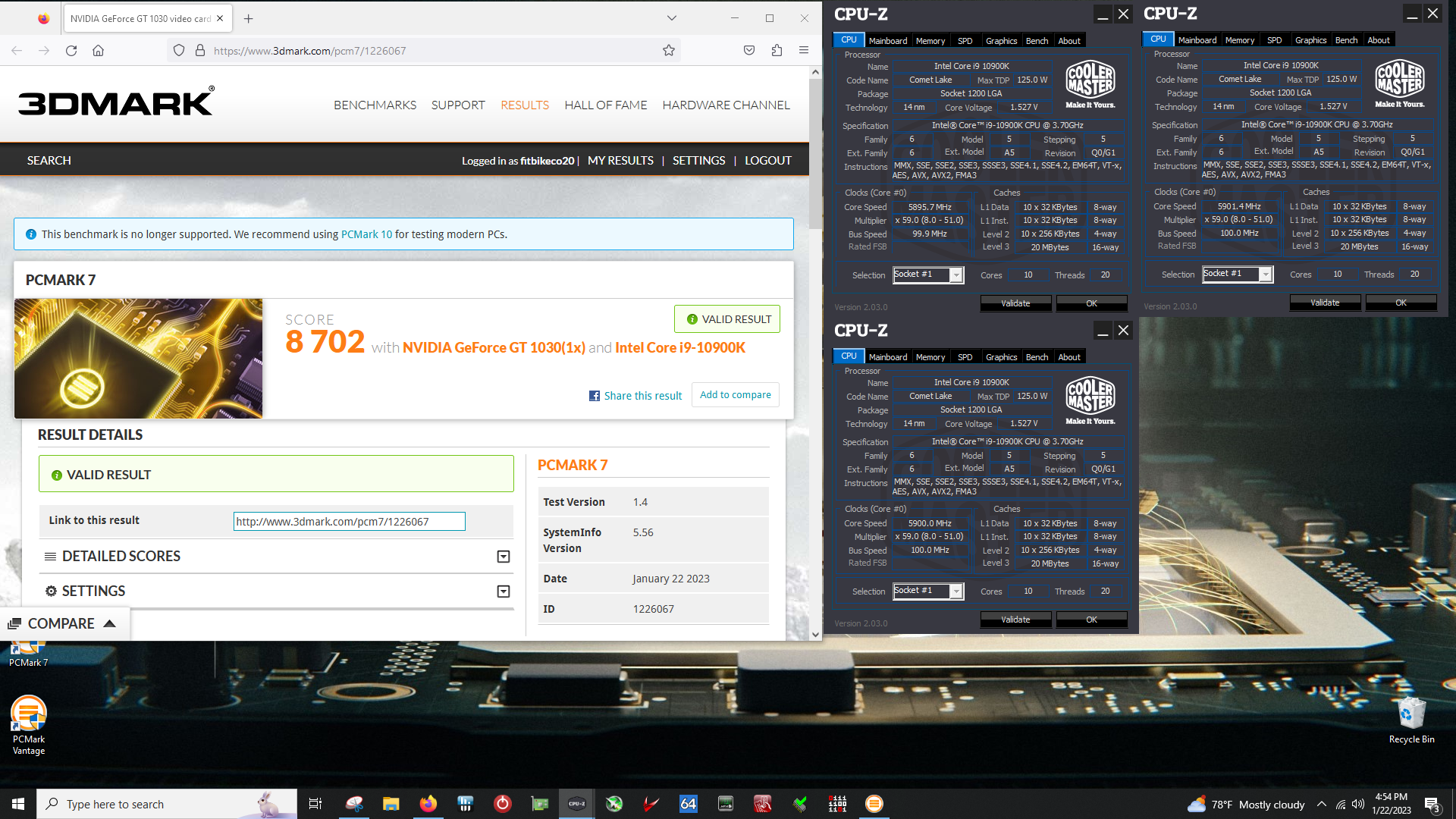Open the SUPPORT menu

458,105
